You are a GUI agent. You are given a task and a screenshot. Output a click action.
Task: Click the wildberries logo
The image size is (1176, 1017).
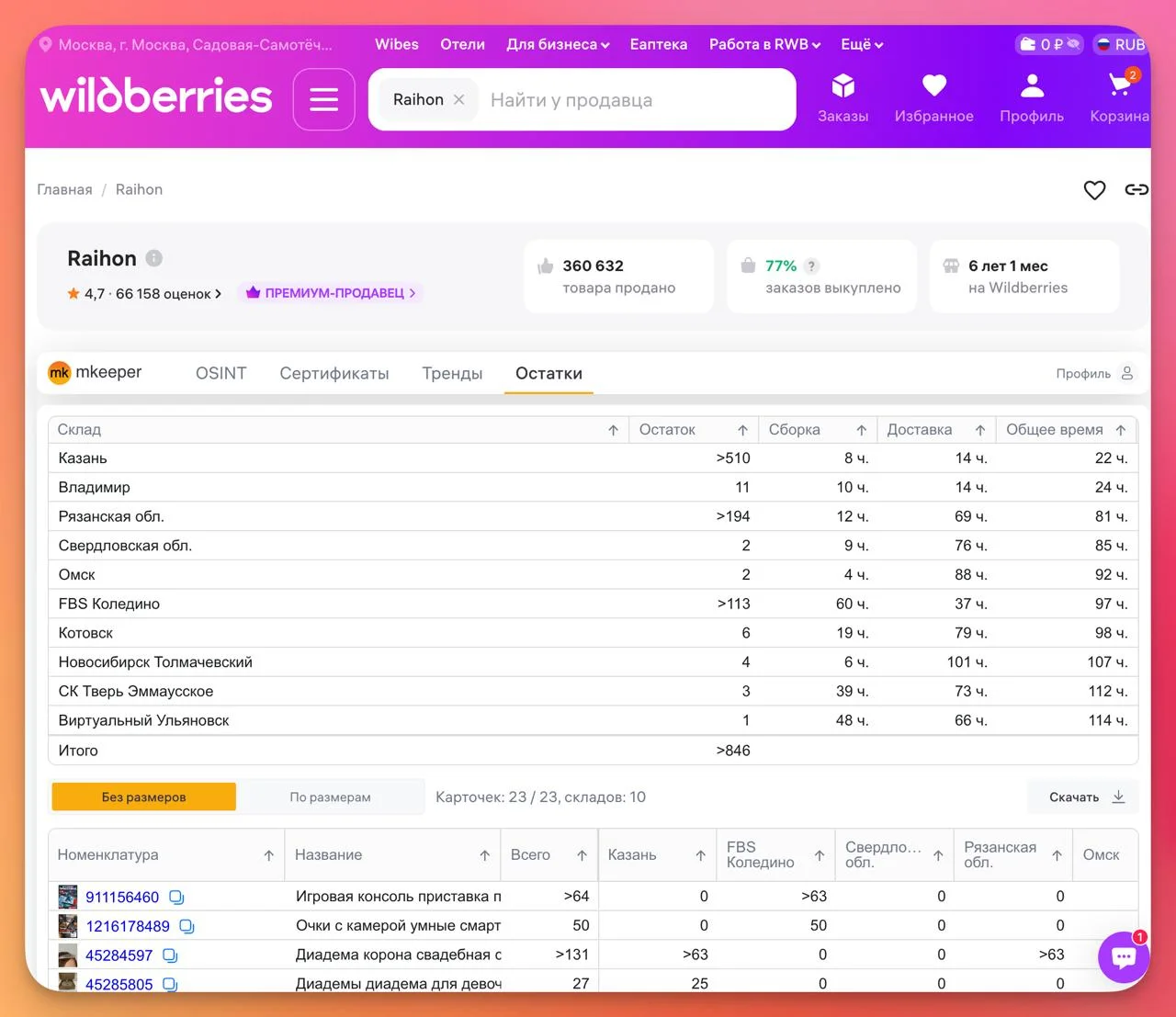[x=156, y=96]
